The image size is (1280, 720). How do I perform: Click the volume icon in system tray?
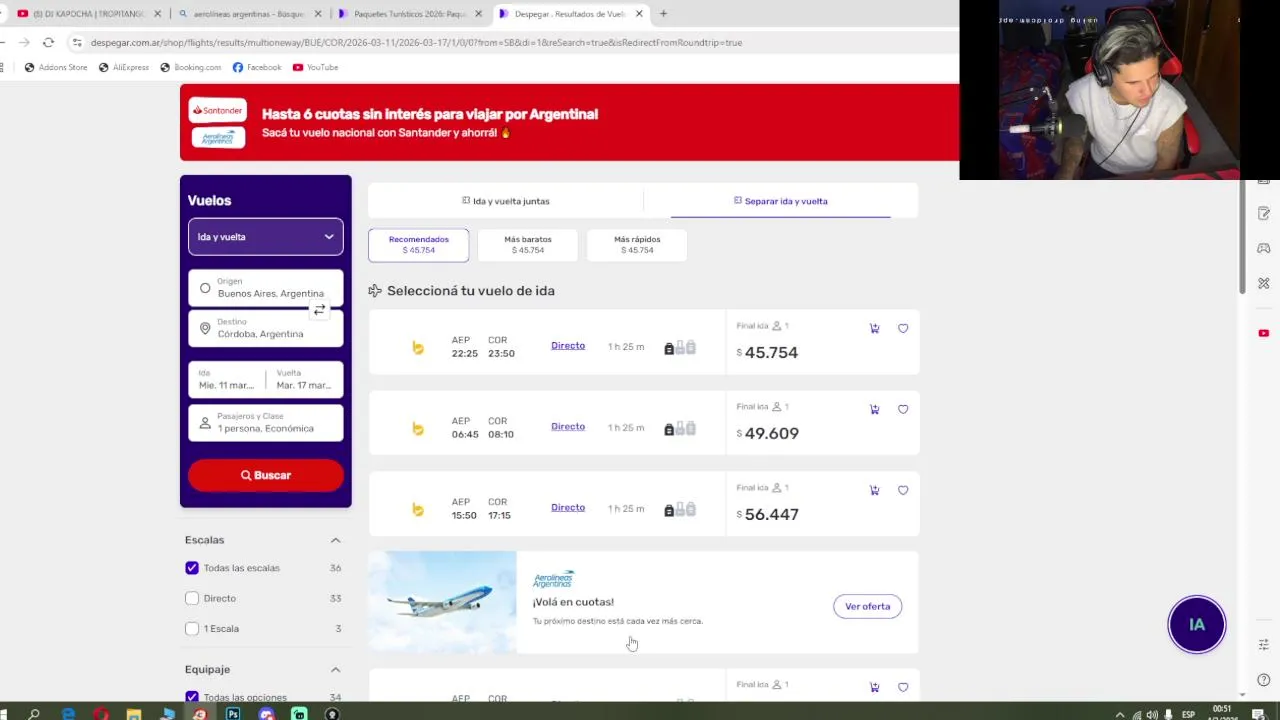coord(1152,714)
